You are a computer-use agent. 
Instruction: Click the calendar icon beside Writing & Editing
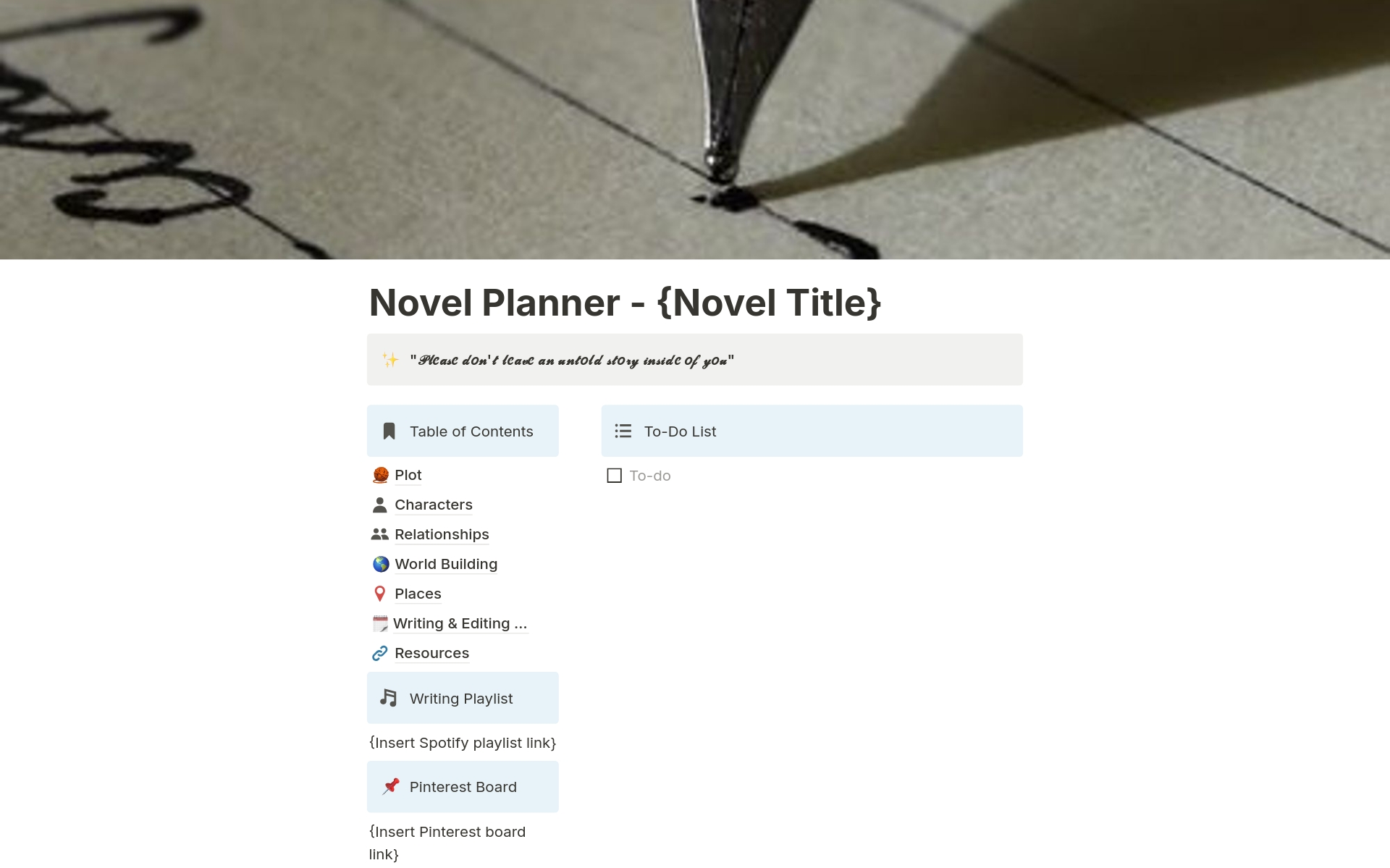380,623
